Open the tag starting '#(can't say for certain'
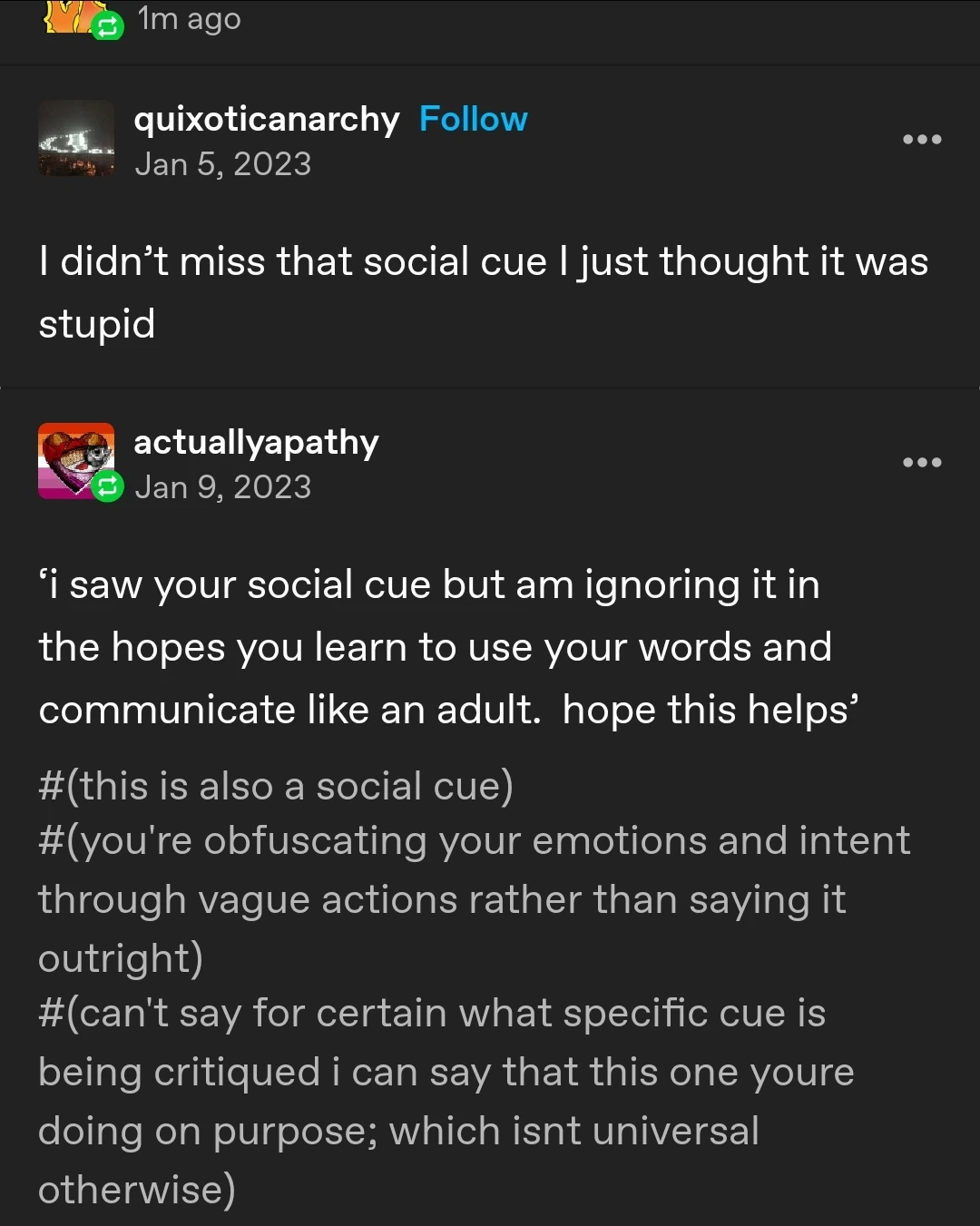 click(446, 1101)
